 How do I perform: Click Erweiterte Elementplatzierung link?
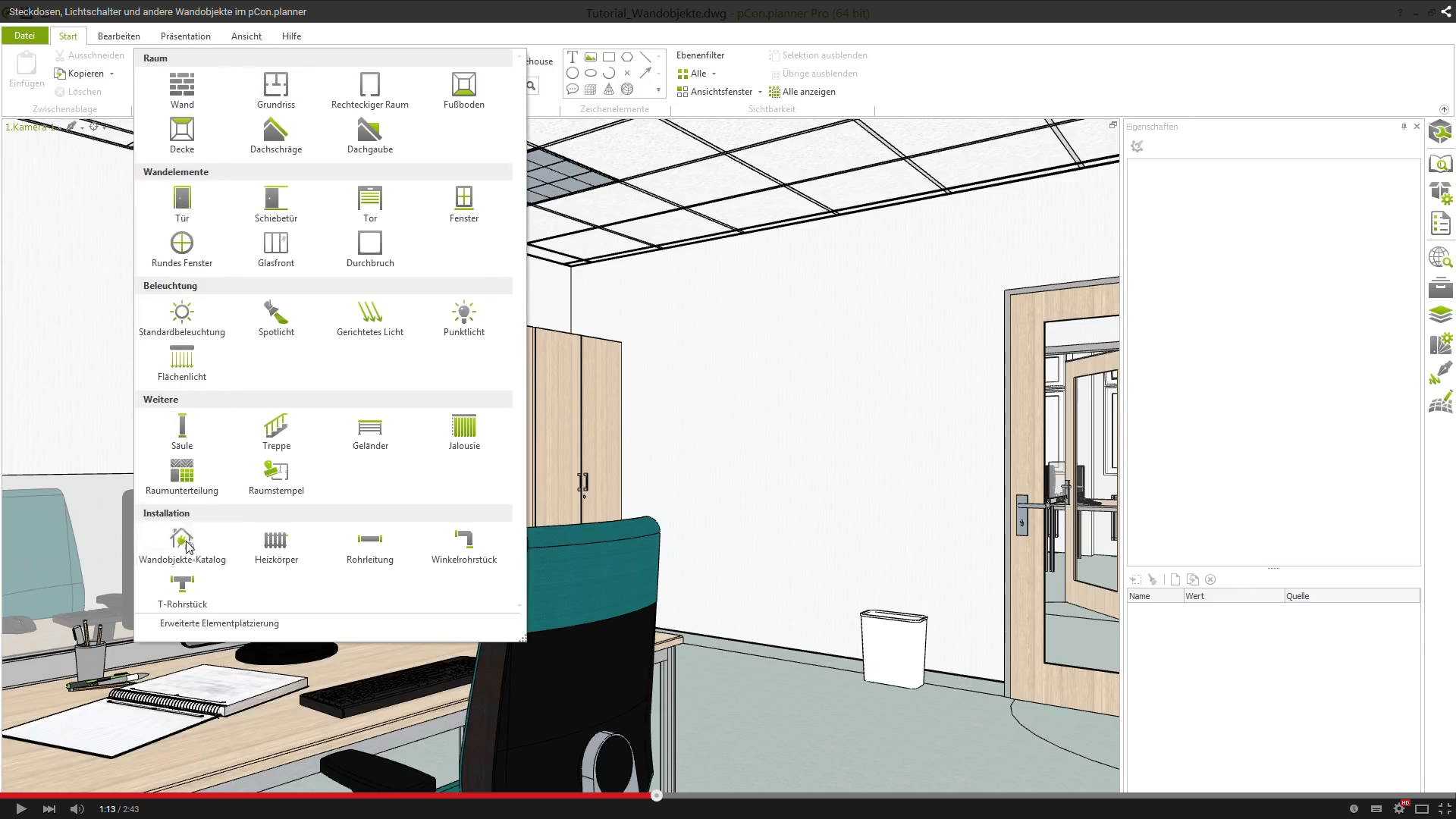[219, 623]
